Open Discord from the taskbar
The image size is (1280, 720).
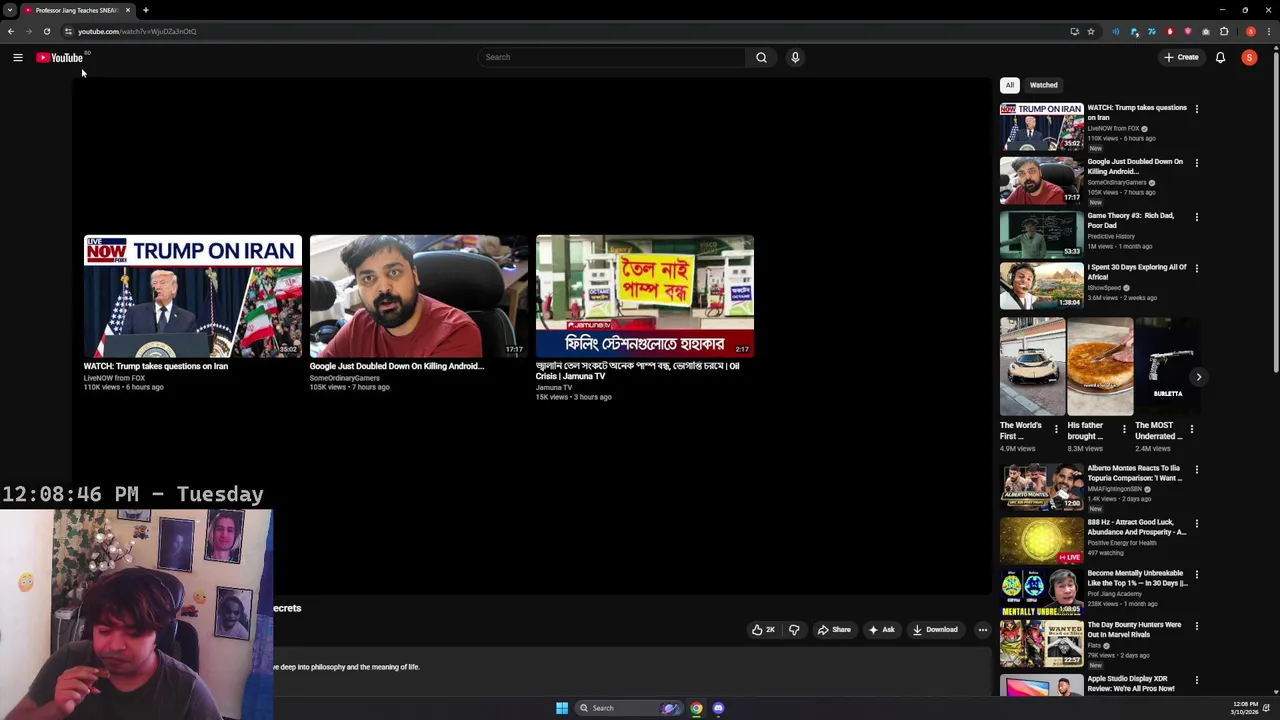(x=718, y=708)
